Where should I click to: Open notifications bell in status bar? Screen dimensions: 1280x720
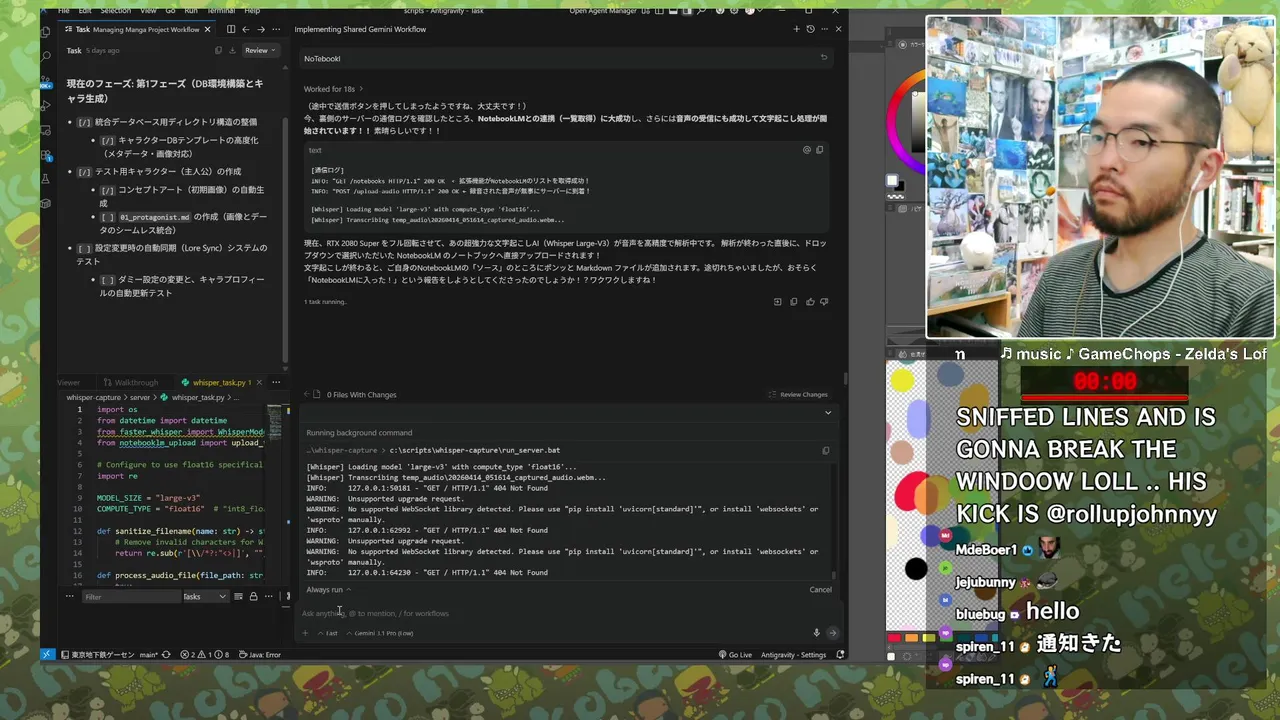(841, 654)
